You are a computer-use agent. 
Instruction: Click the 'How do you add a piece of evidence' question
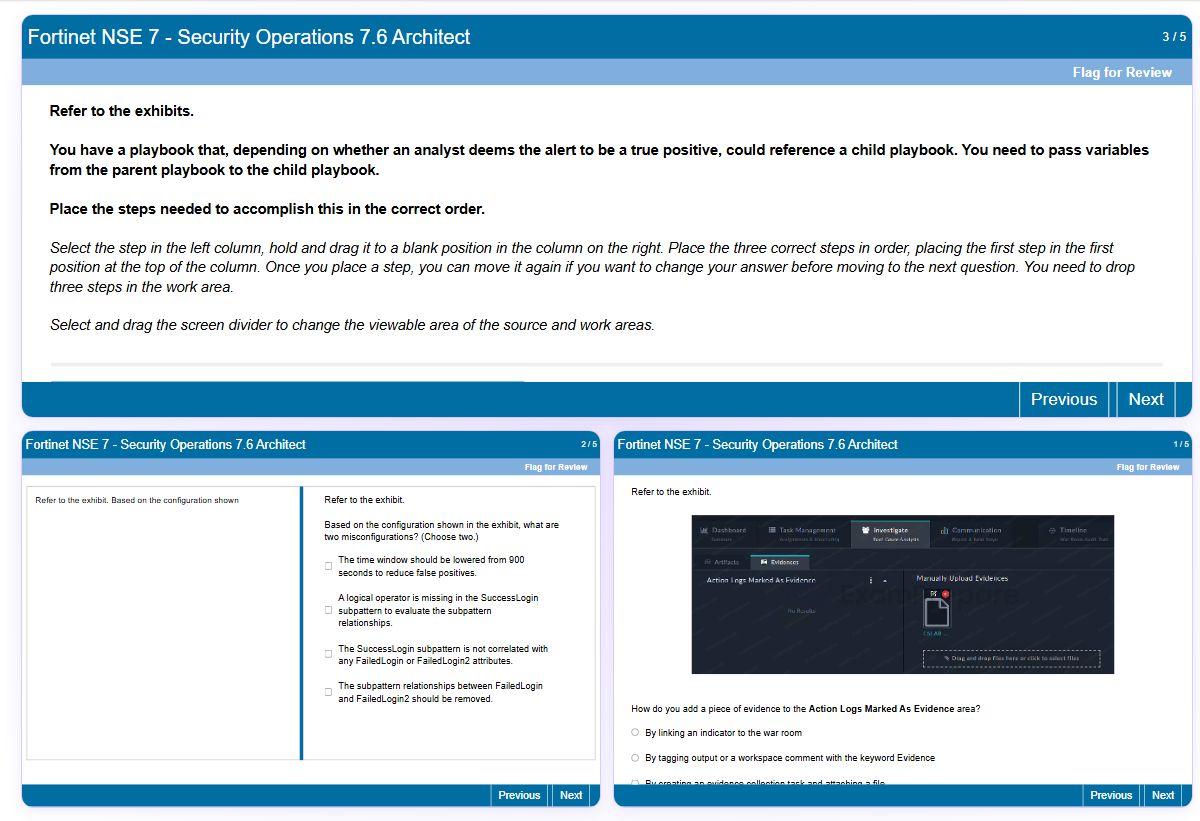(x=805, y=709)
